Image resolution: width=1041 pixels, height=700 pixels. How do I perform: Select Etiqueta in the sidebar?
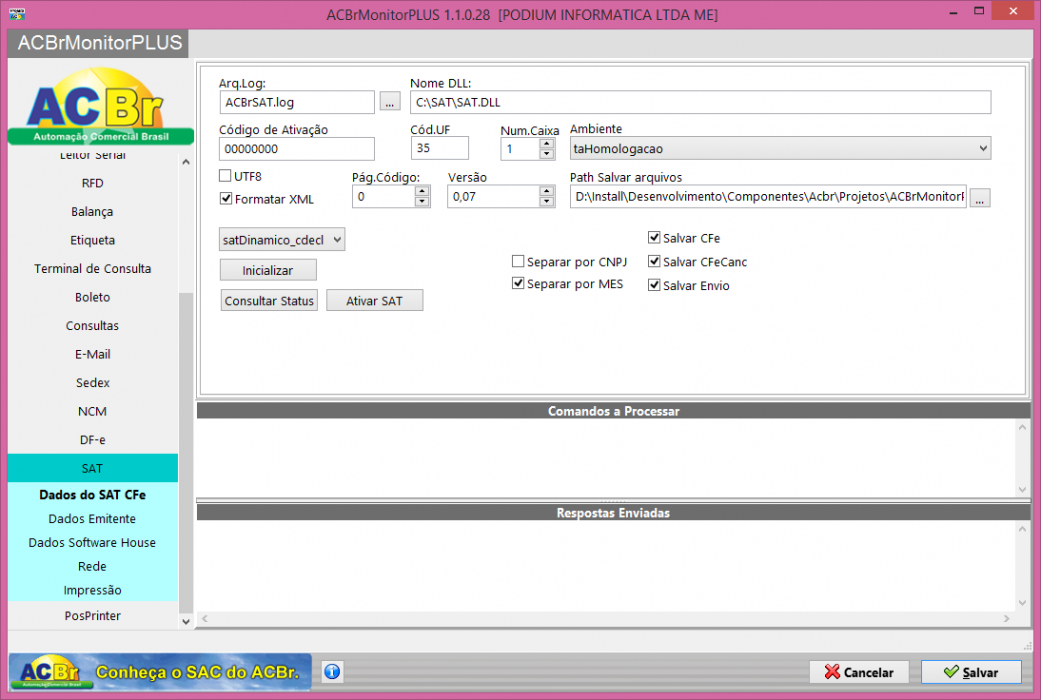click(93, 240)
